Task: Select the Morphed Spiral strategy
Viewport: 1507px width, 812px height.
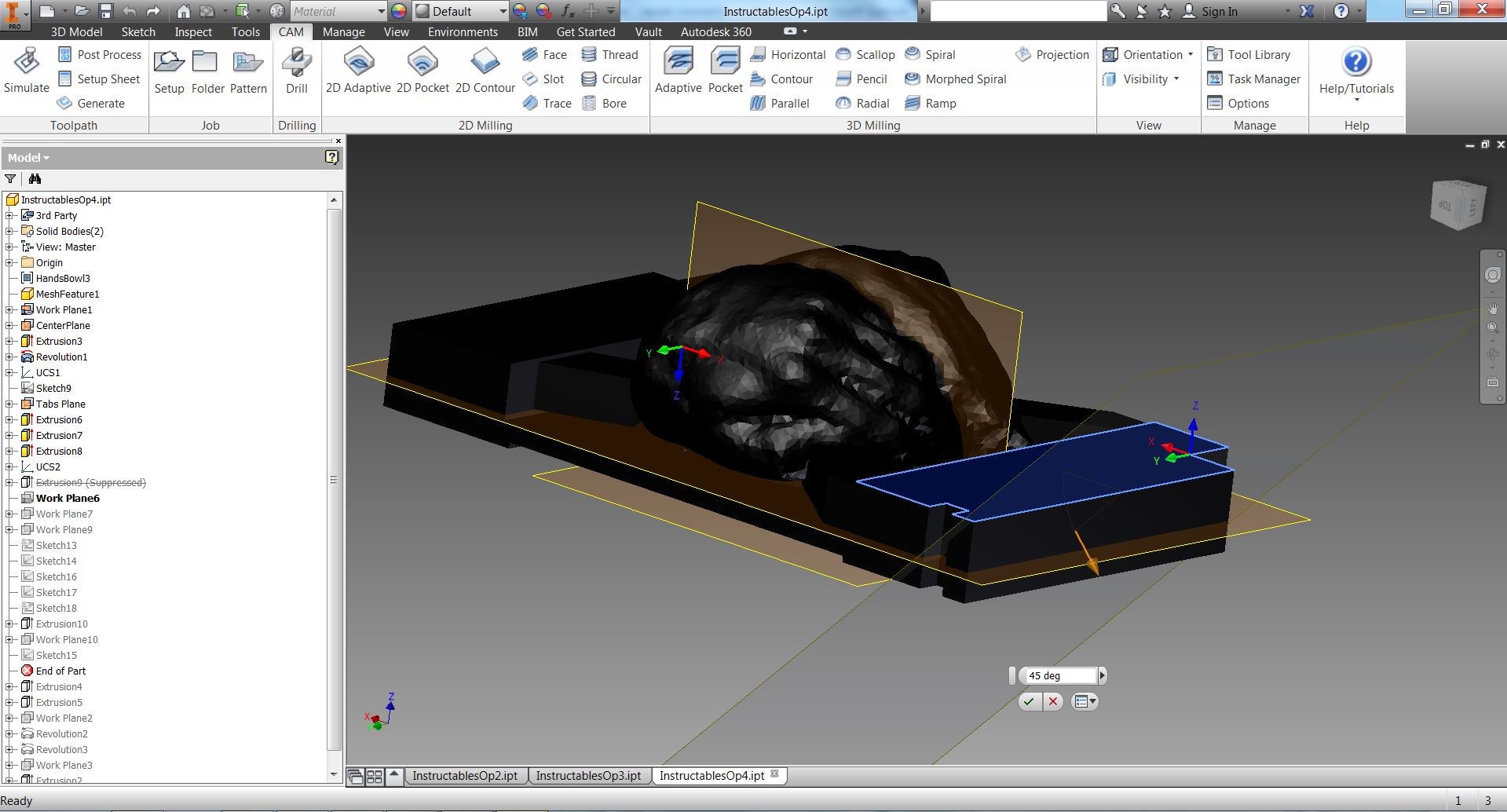Action: coord(955,79)
